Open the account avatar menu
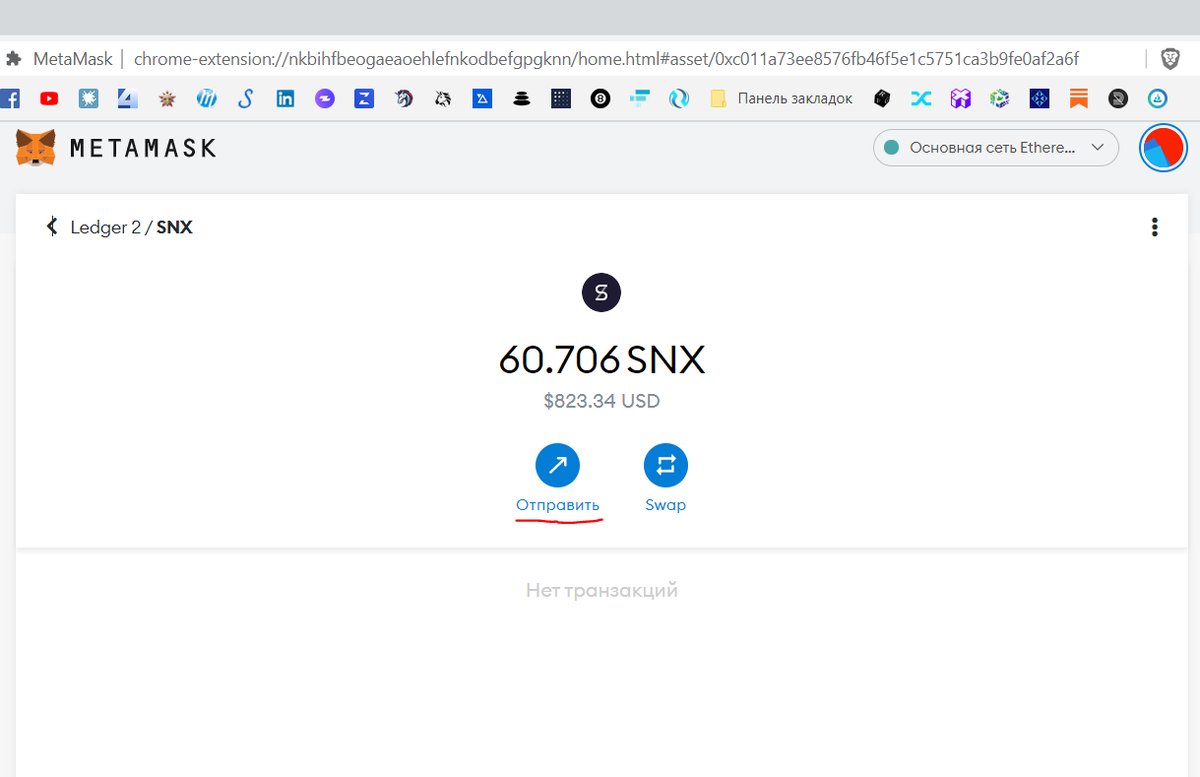The image size is (1200, 777). coord(1163,148)
